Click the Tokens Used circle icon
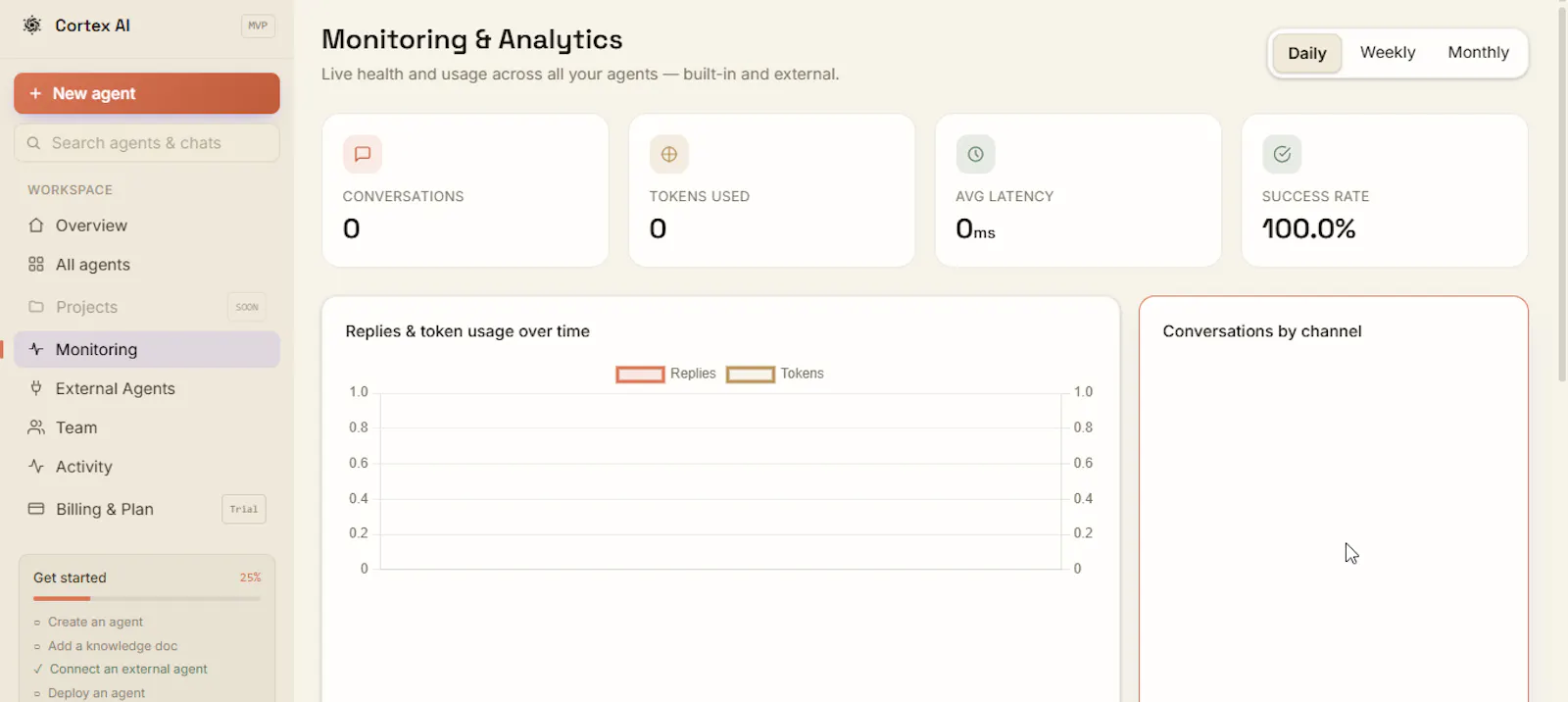Viewport: 1568px width, 702px height. [669, 154]
